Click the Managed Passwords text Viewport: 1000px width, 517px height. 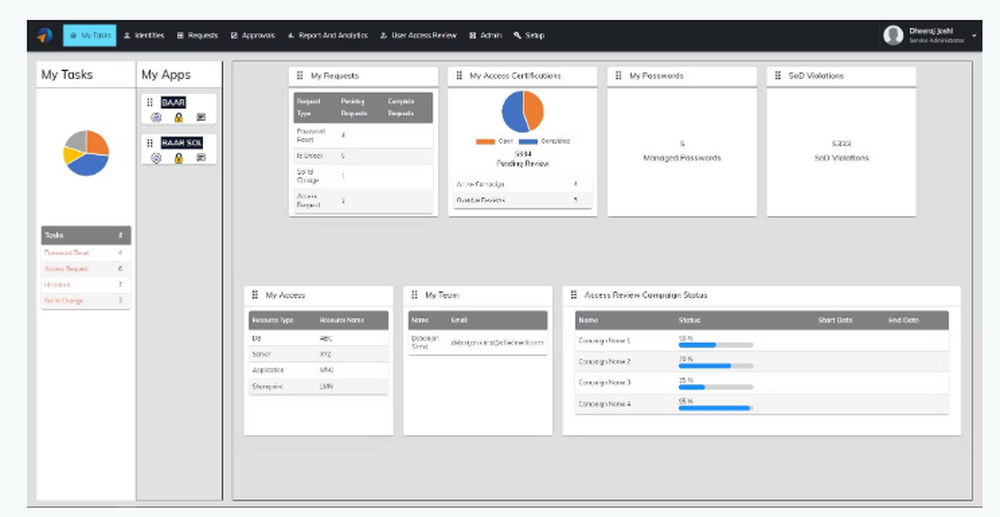[682, 158]
